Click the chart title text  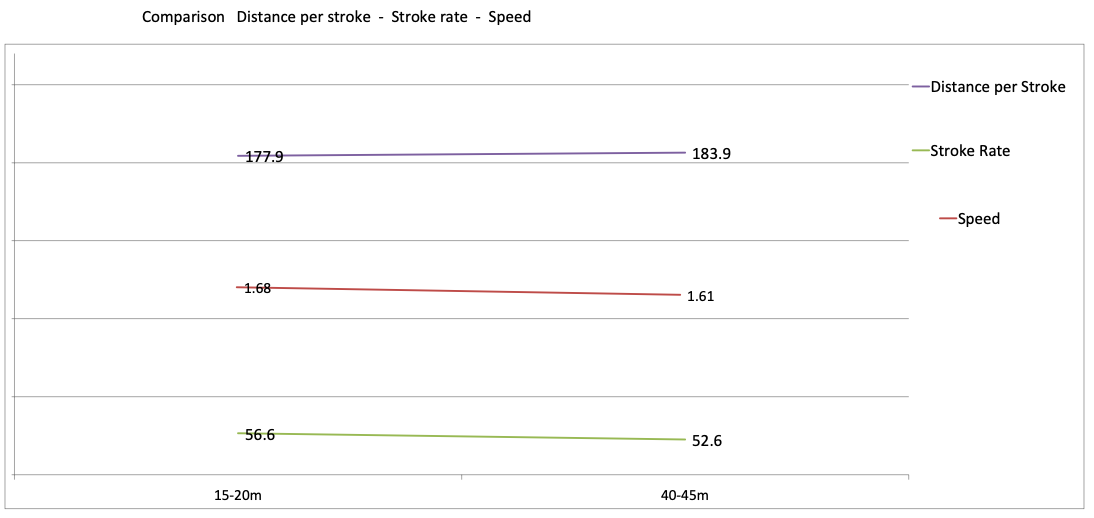337,17
